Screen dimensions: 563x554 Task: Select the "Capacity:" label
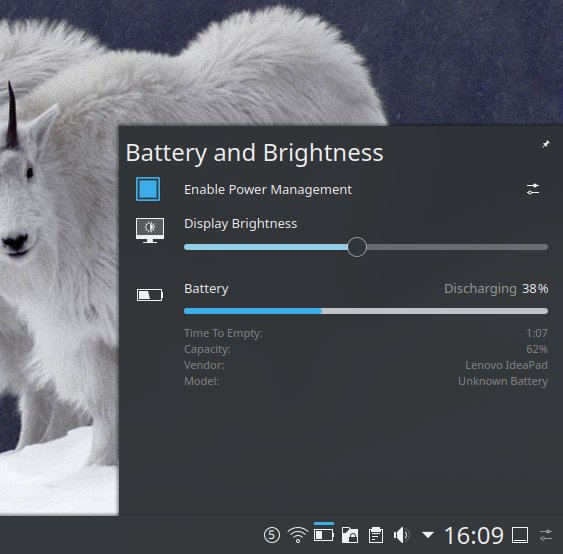point(207,349)
